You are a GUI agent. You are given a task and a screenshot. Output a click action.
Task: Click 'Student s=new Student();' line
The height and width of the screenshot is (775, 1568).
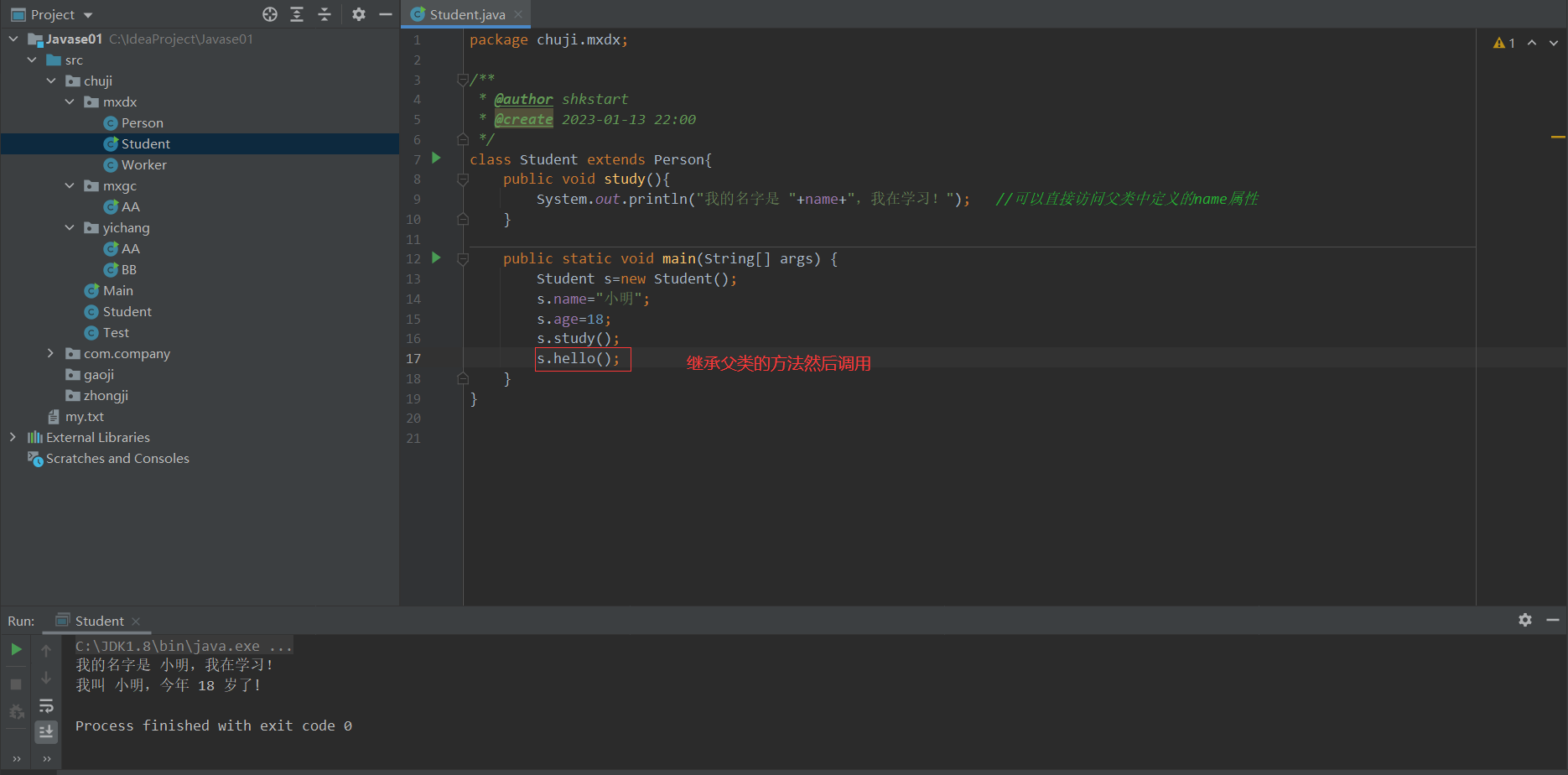636,278
